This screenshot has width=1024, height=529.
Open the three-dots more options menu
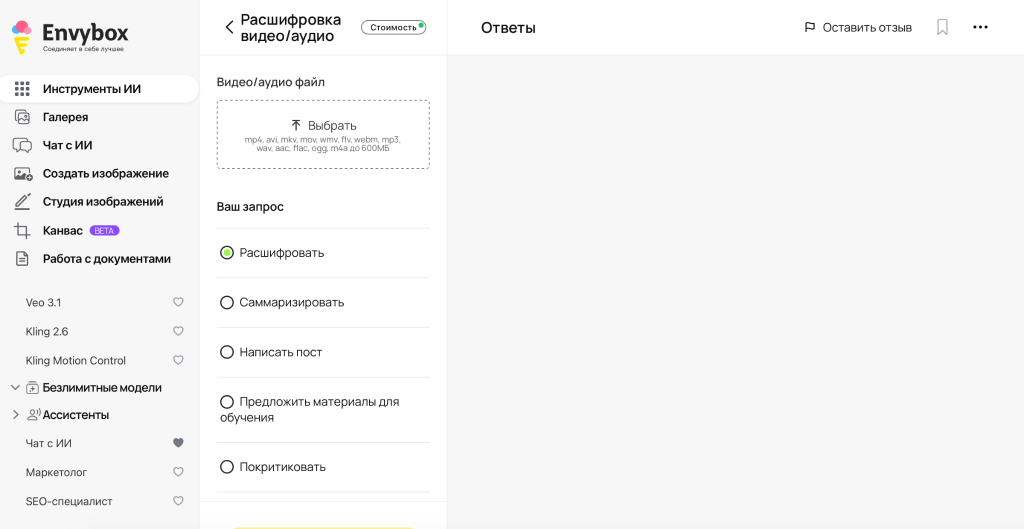[x=980, y=27]
